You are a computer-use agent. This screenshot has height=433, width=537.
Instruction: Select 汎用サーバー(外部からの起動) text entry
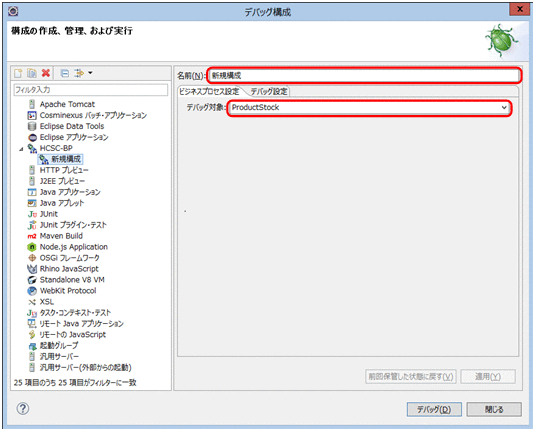pos(86,368)
